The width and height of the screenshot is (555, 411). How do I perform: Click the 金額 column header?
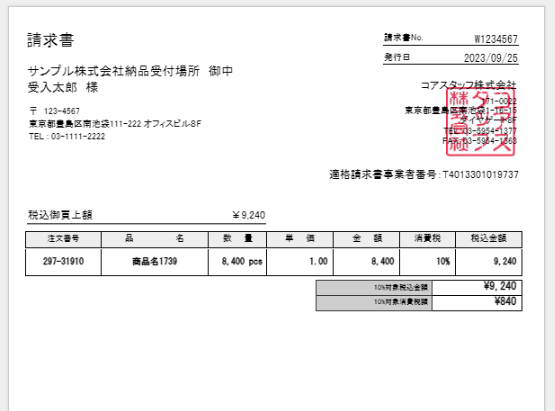[x=366, y=239]
